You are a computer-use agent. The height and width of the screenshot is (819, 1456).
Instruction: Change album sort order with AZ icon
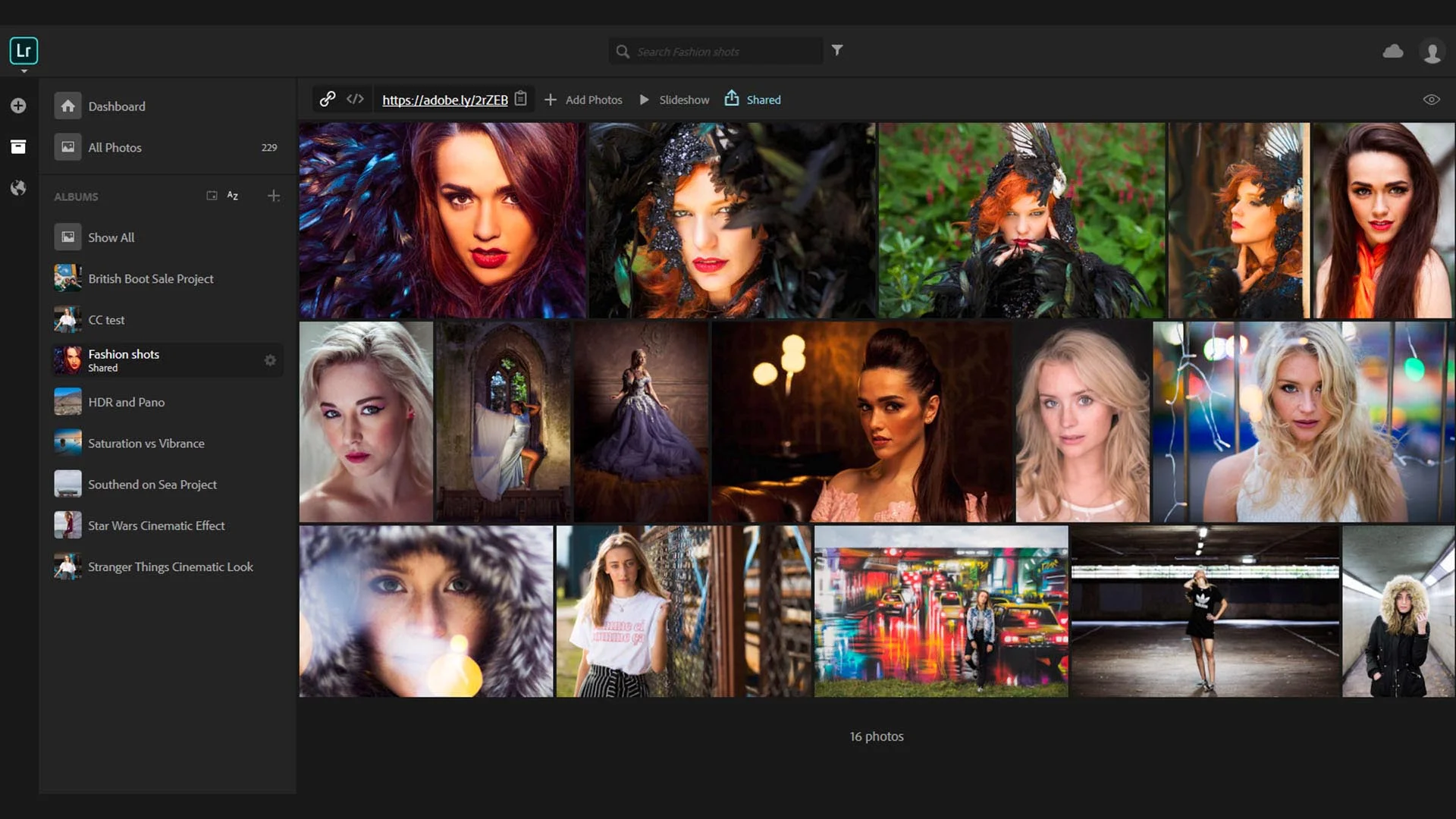click(x=233, y=196)
